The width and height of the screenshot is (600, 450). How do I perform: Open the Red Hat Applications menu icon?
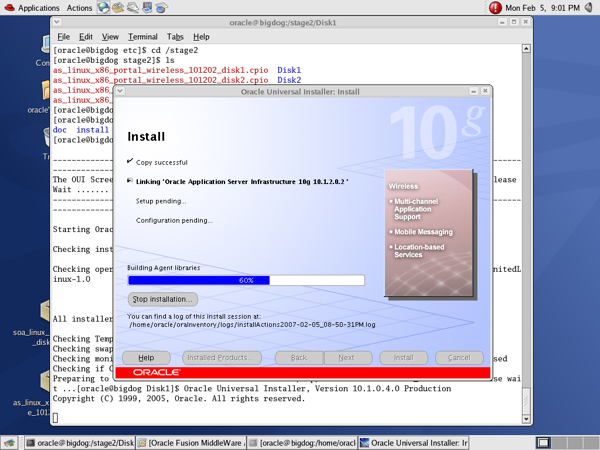(9, 7)
